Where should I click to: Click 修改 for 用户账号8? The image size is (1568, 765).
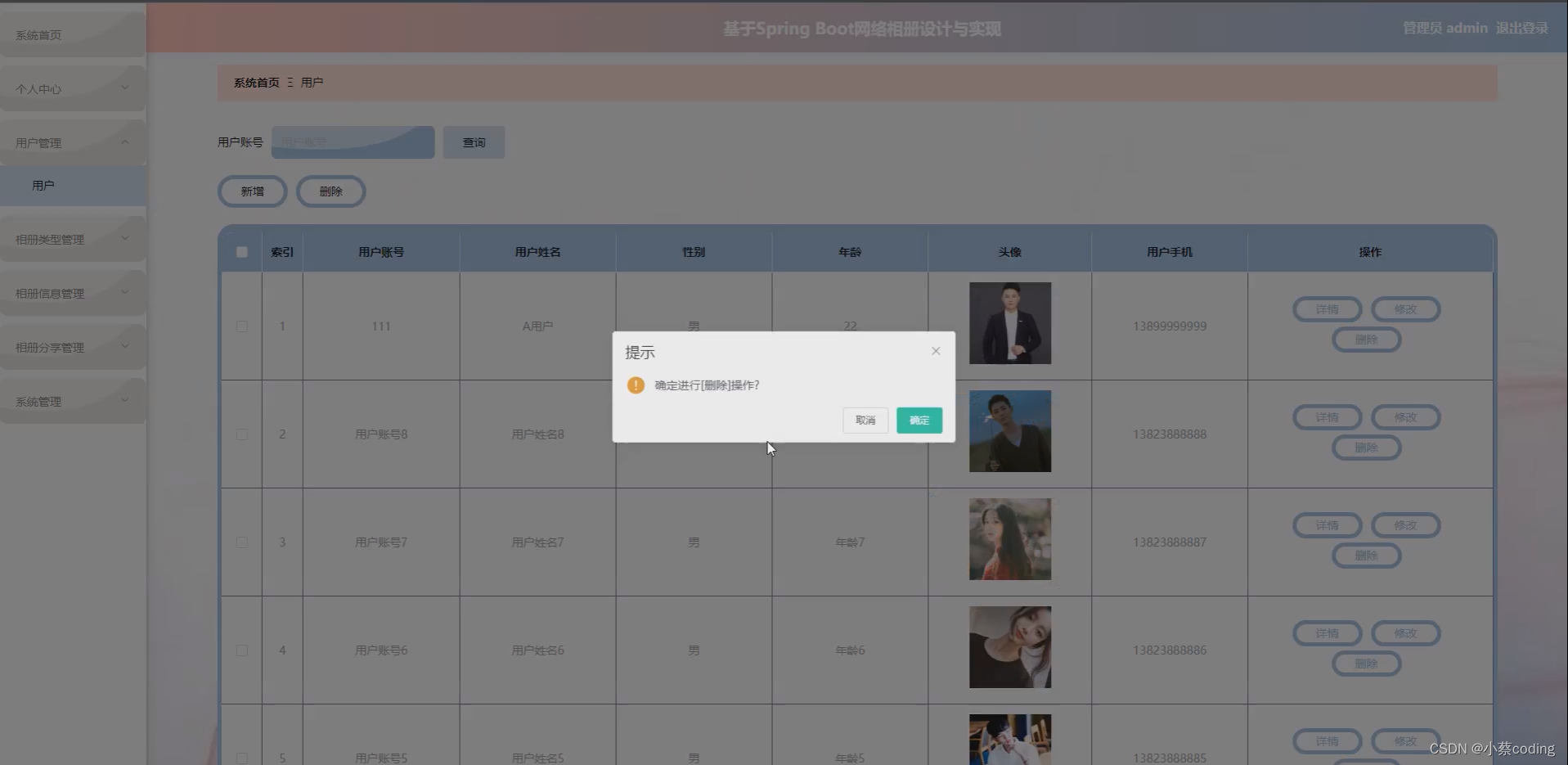coord(1405,417)
